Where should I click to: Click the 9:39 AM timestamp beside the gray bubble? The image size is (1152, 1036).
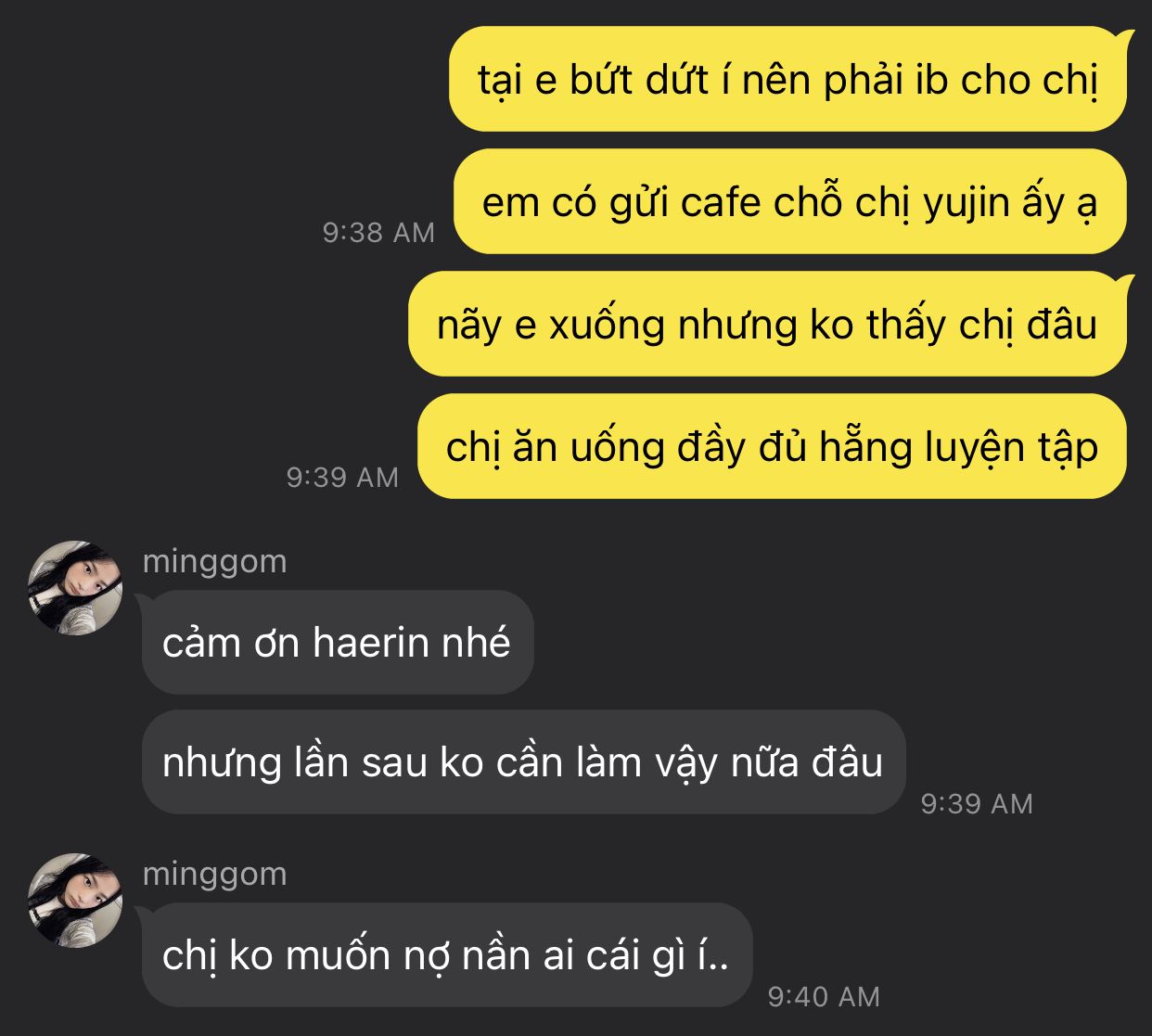click(x=977, y=803)
